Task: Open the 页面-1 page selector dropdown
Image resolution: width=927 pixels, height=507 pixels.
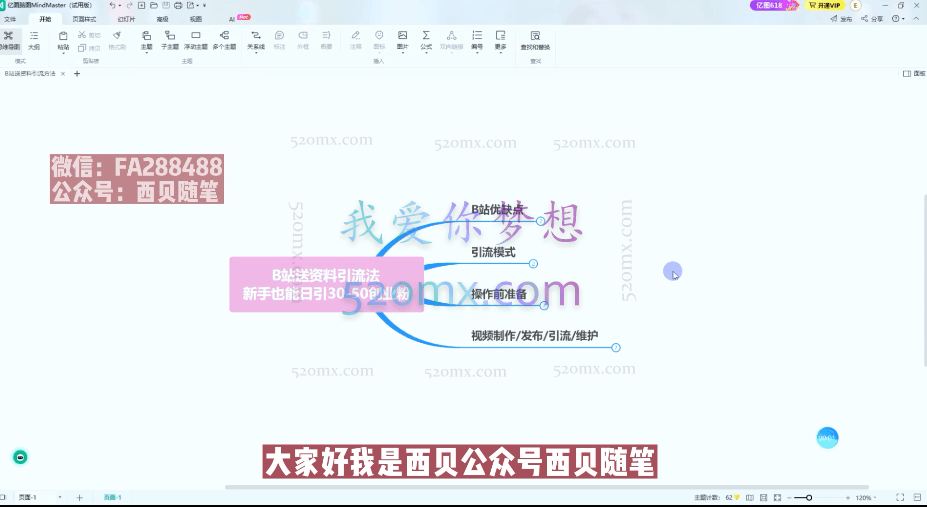Action: 60,498
